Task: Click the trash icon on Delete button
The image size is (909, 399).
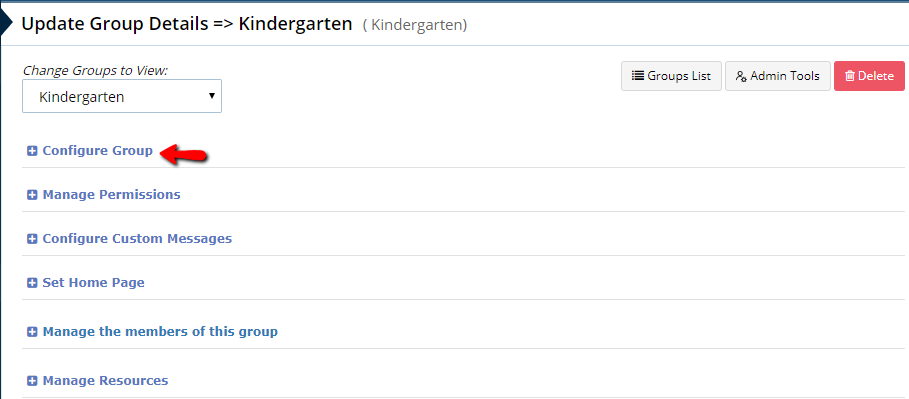Action: coord(850,76)
